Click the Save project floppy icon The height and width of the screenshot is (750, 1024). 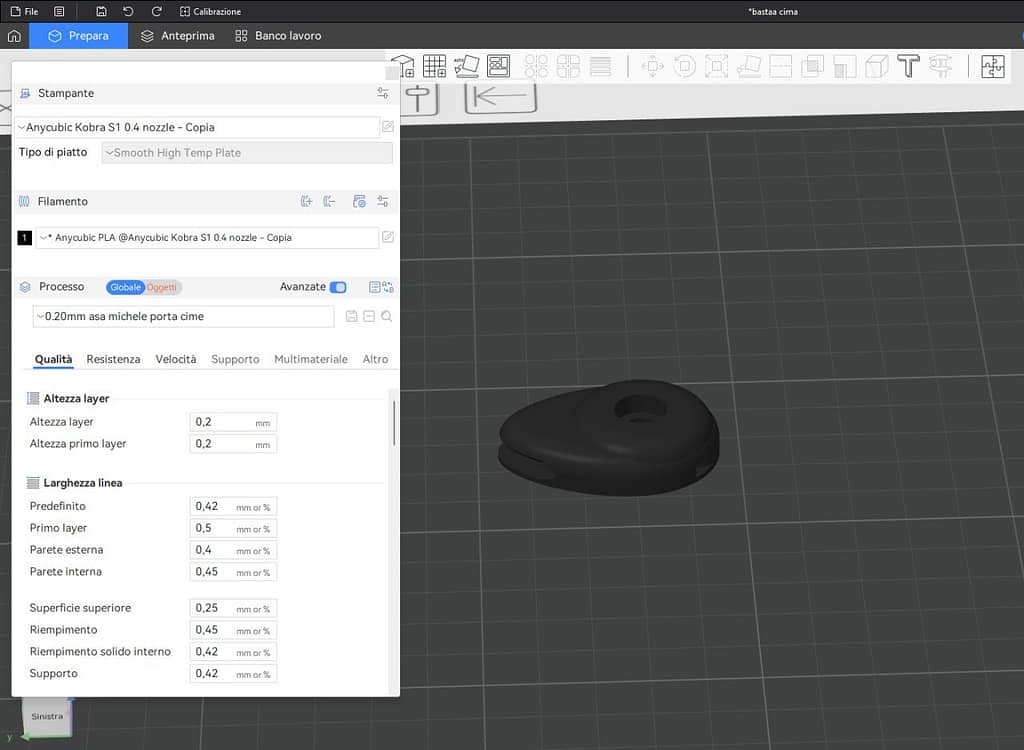click(x=102, y=11)
